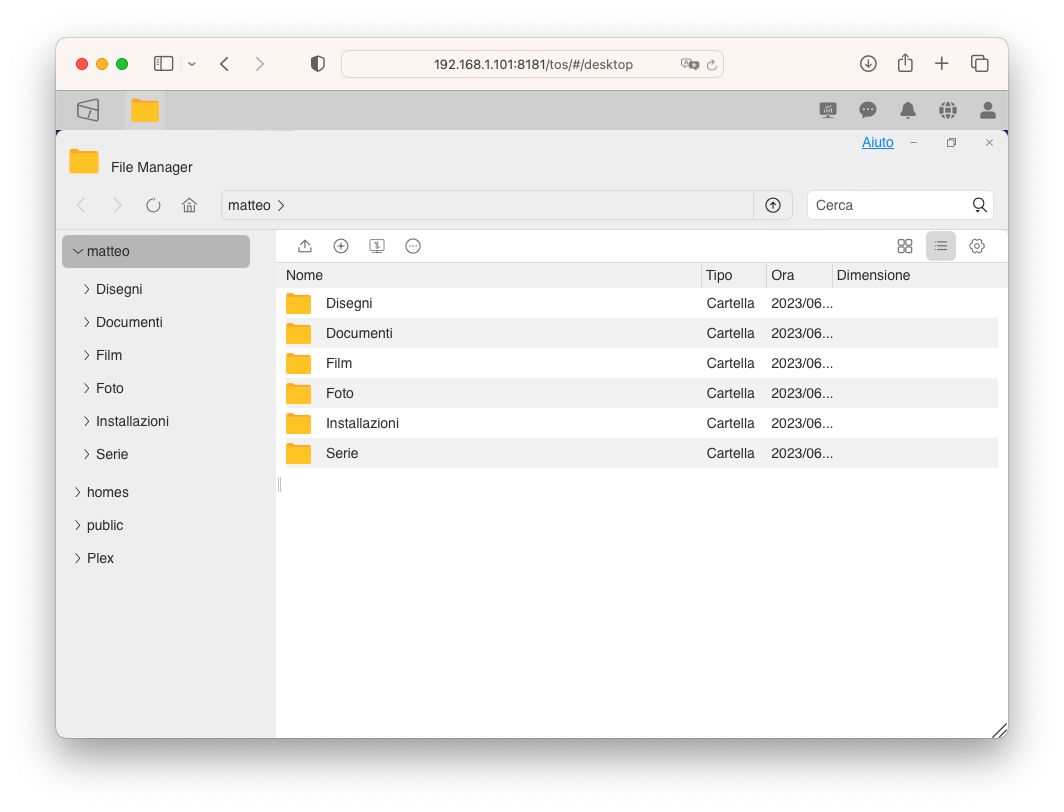Open the messages chat bubble icon
1064x812 pixels.
coord(868,110)
